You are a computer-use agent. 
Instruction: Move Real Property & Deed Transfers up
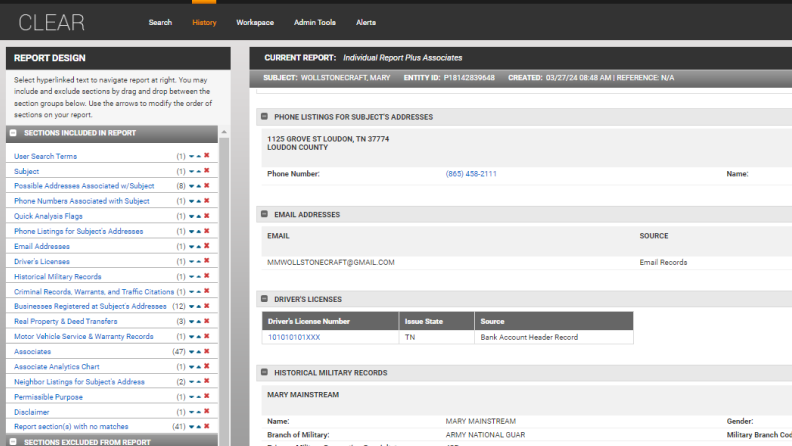tap(199, 321)
